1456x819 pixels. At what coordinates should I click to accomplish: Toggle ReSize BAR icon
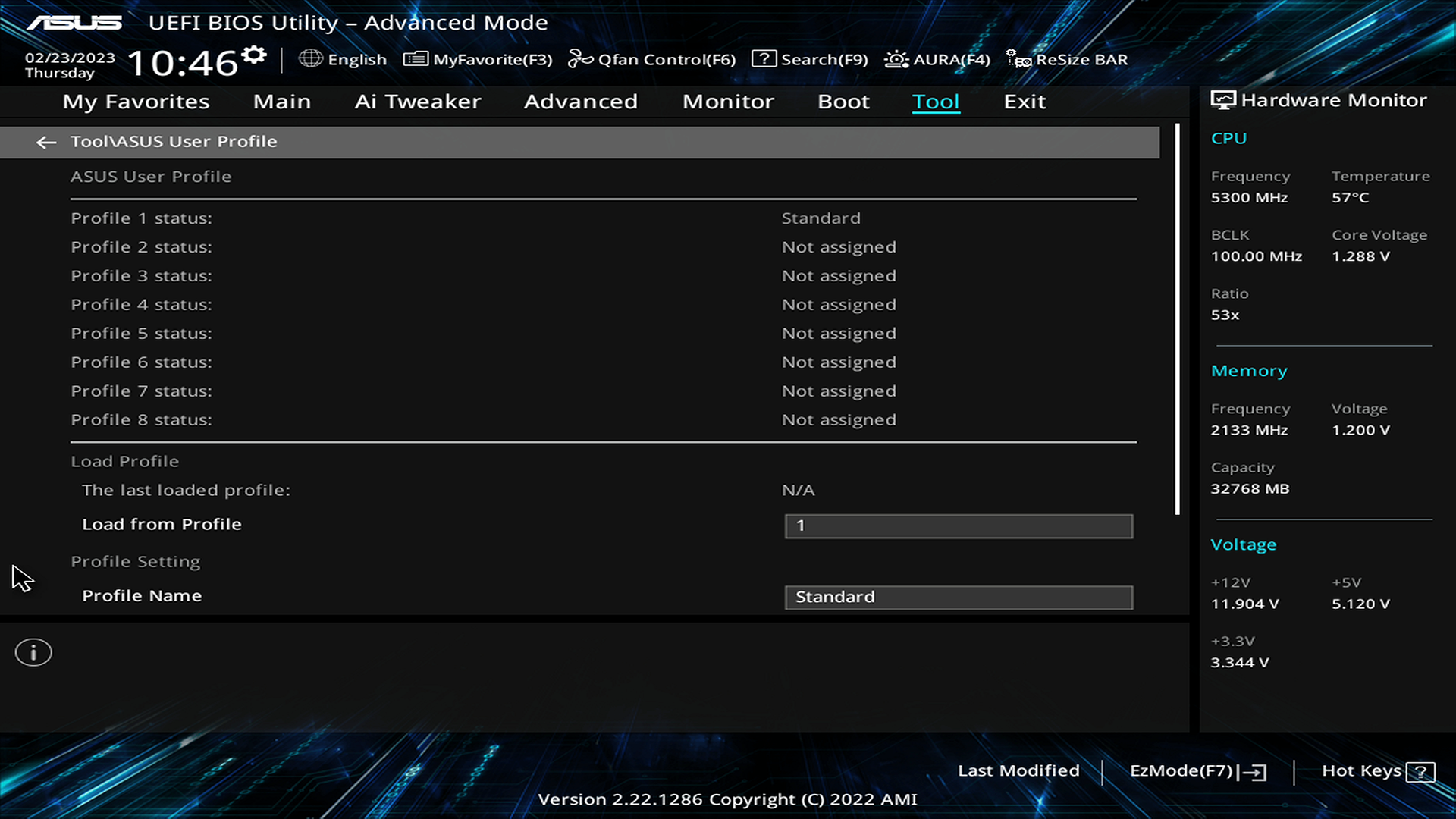pos(1018,59)
